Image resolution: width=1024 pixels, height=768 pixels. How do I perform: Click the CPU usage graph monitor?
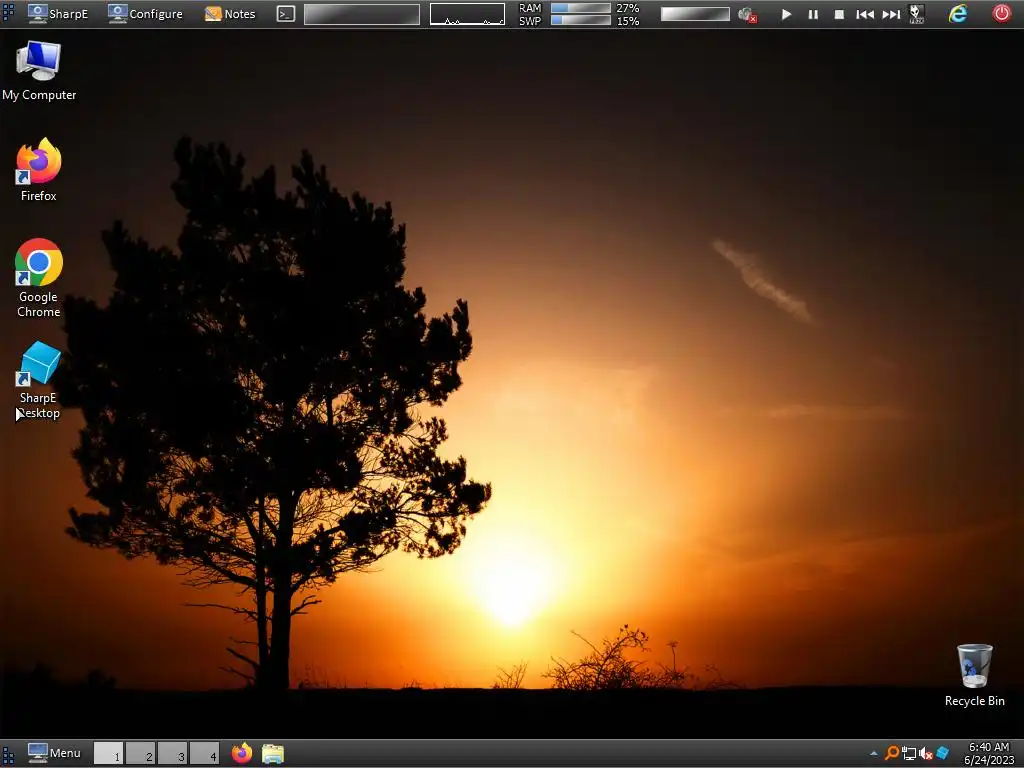[x=467, y=14]
